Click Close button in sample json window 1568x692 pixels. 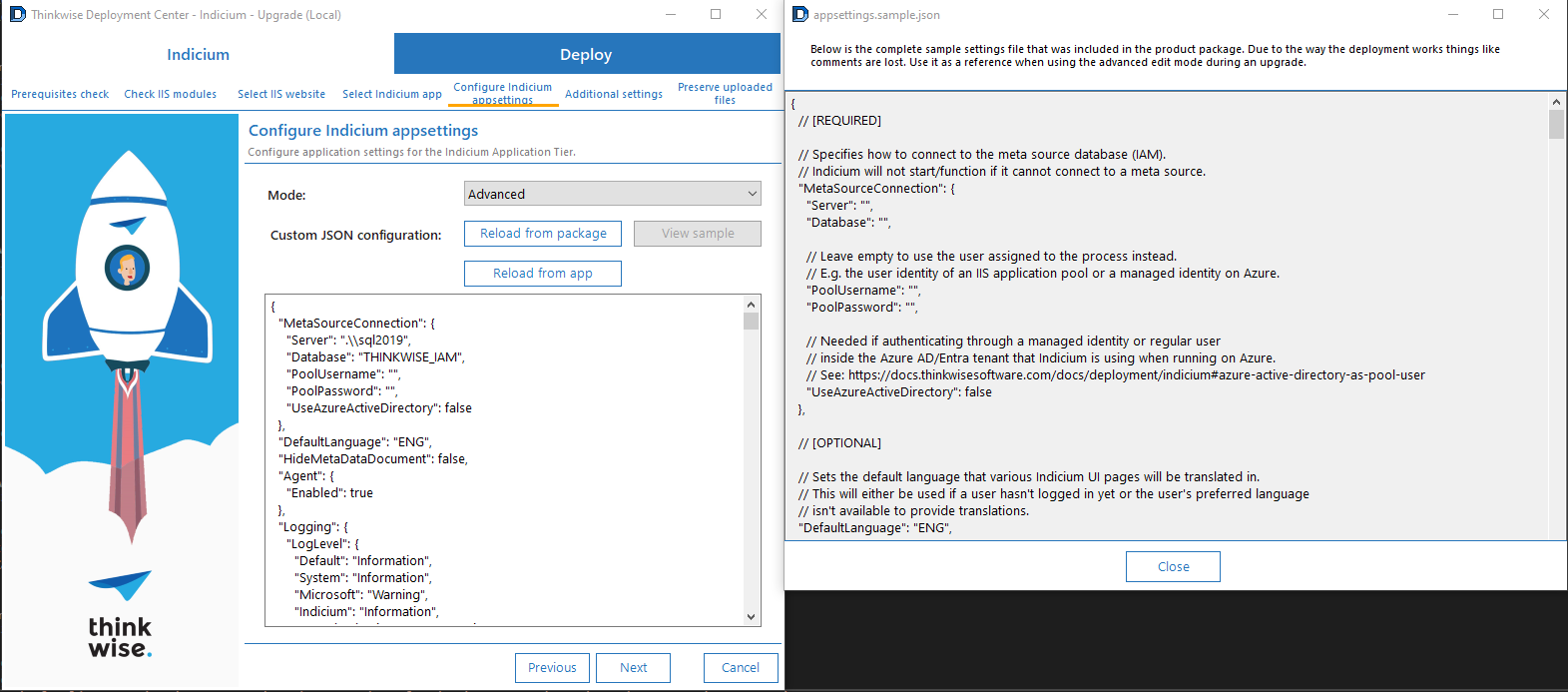tap(1173, 566)
